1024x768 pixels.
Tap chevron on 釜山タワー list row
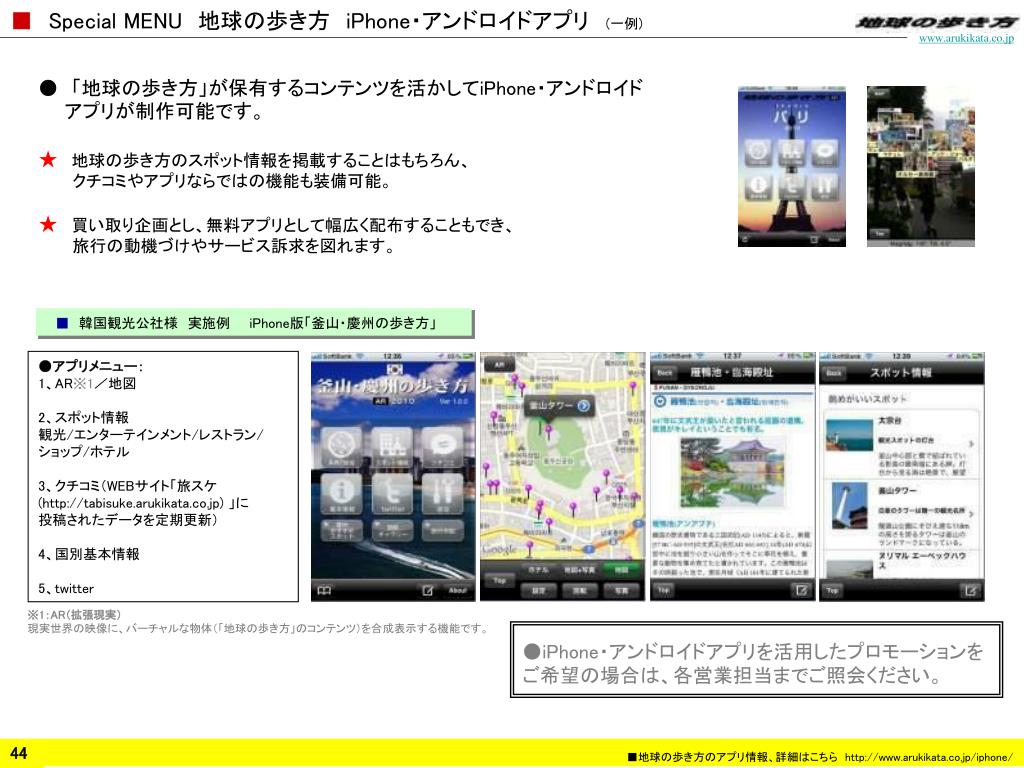coord(971,513)
